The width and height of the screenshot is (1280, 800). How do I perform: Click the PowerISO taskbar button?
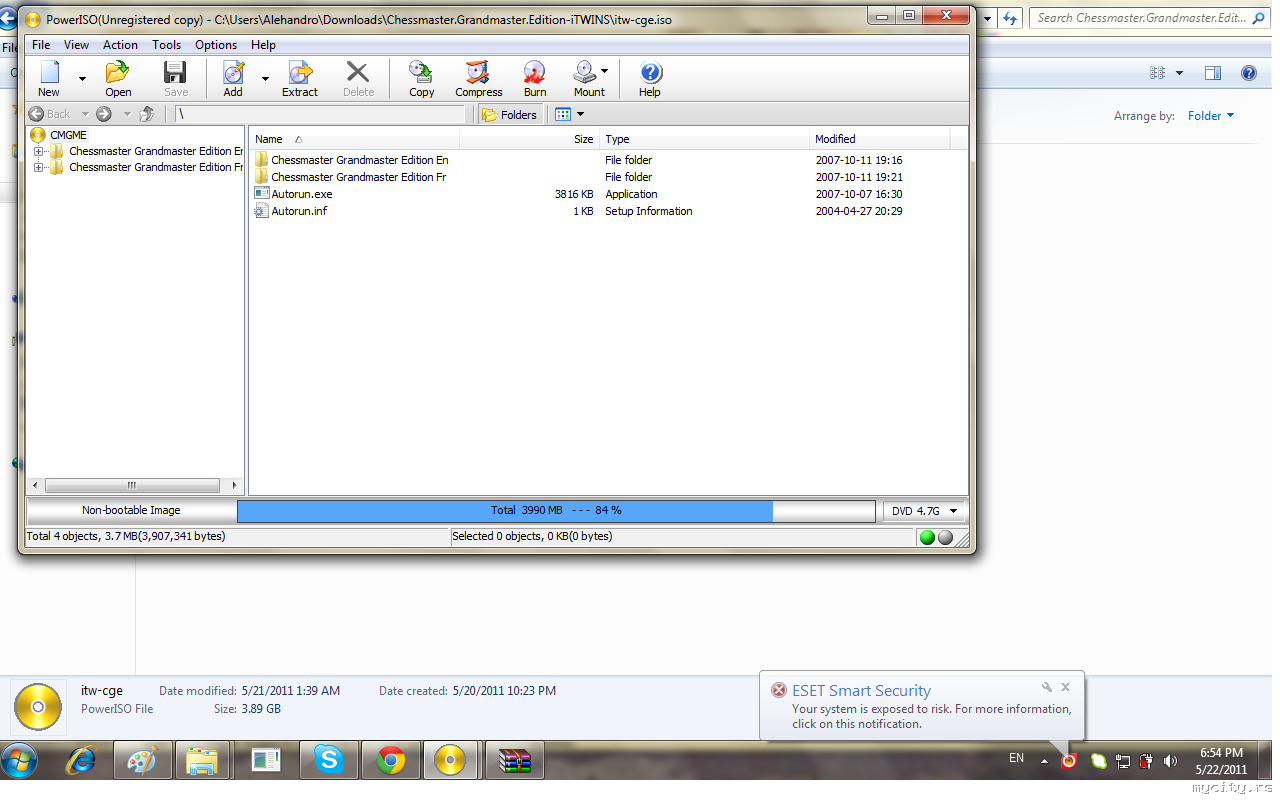(450, 761)
